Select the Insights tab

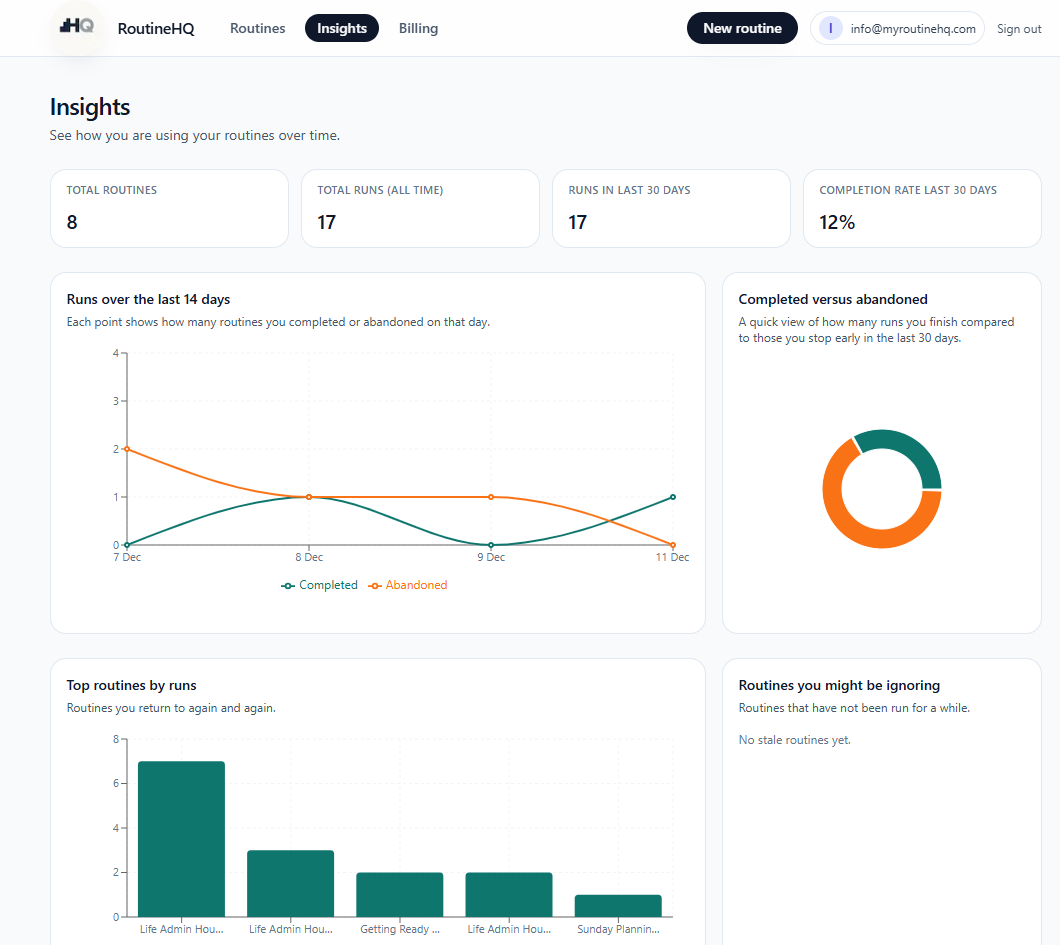tap(341, 28)
